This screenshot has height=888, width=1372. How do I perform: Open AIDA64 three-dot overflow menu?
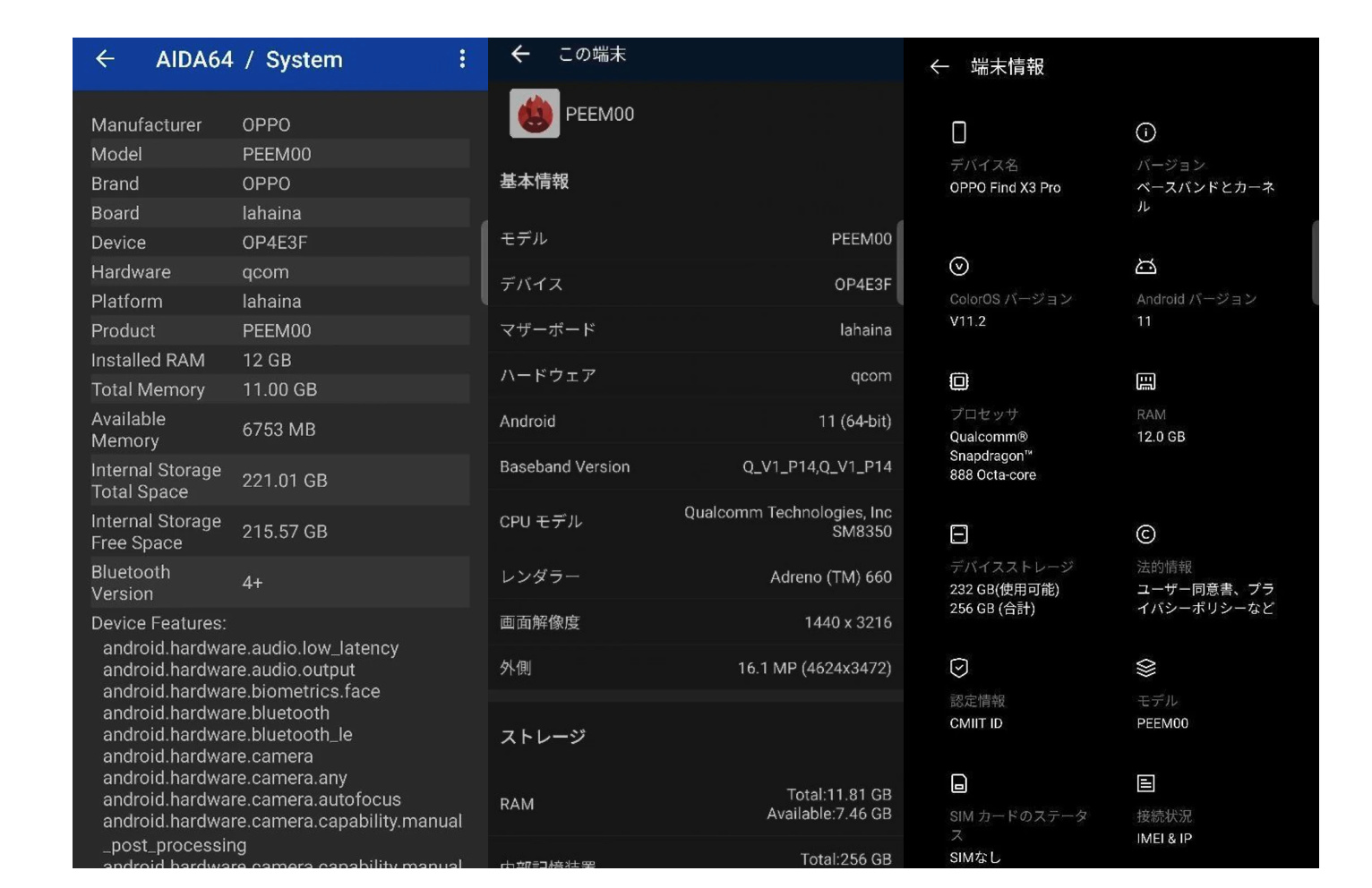pyautogui.click(x=462, y=59)
